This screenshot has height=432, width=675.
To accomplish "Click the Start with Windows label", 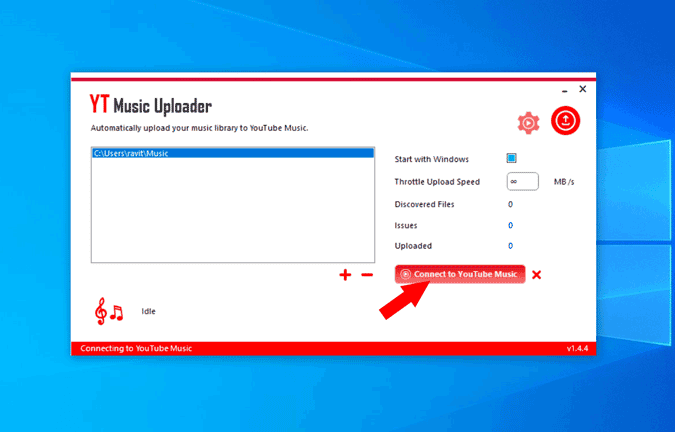I will click(431, 159).
